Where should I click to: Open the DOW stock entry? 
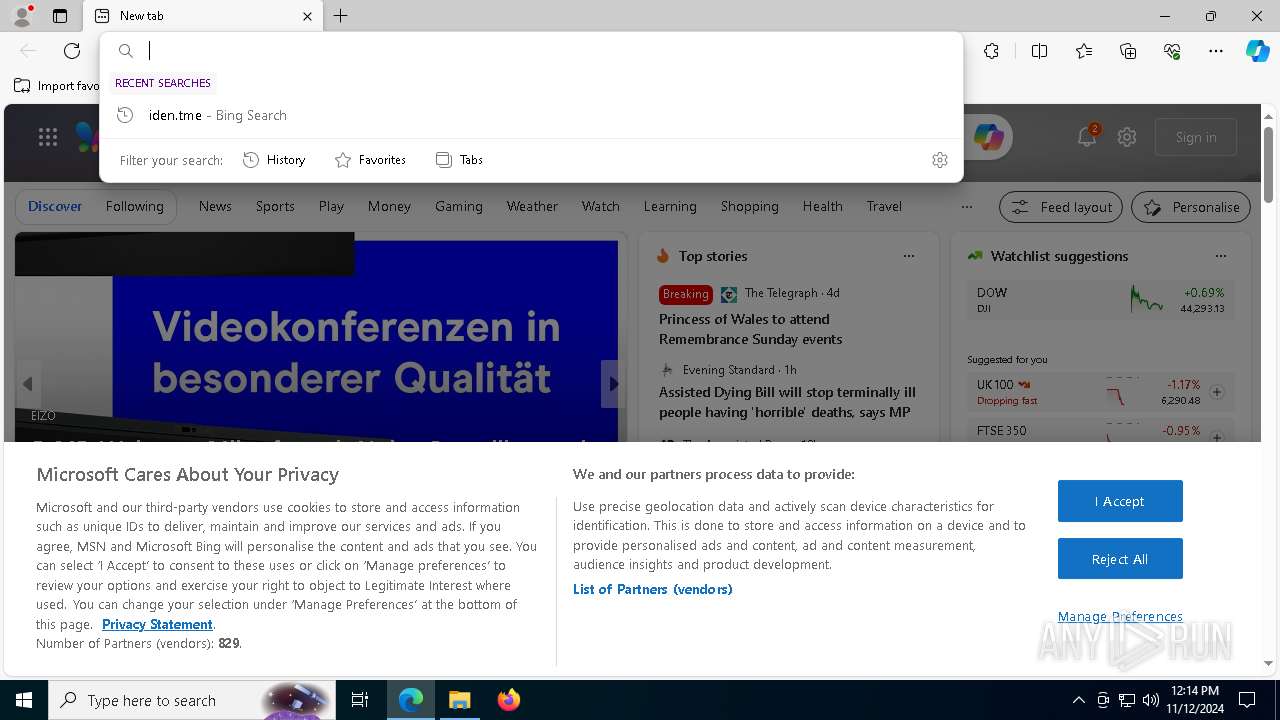1100,300
